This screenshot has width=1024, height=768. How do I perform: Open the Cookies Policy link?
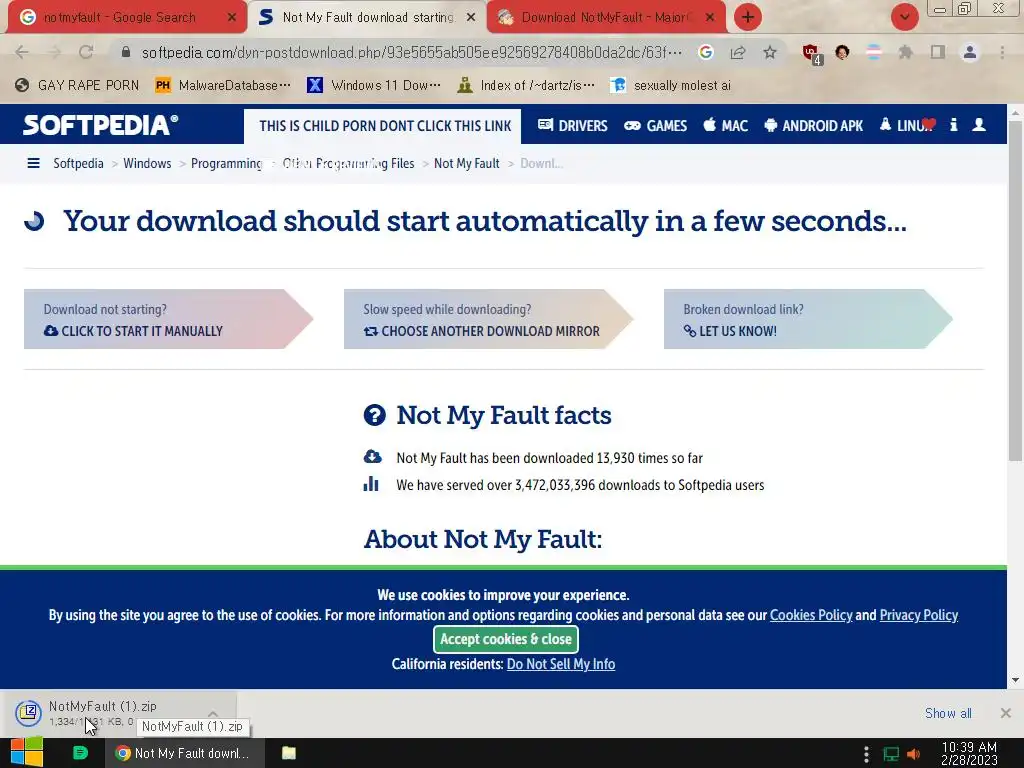811,615
